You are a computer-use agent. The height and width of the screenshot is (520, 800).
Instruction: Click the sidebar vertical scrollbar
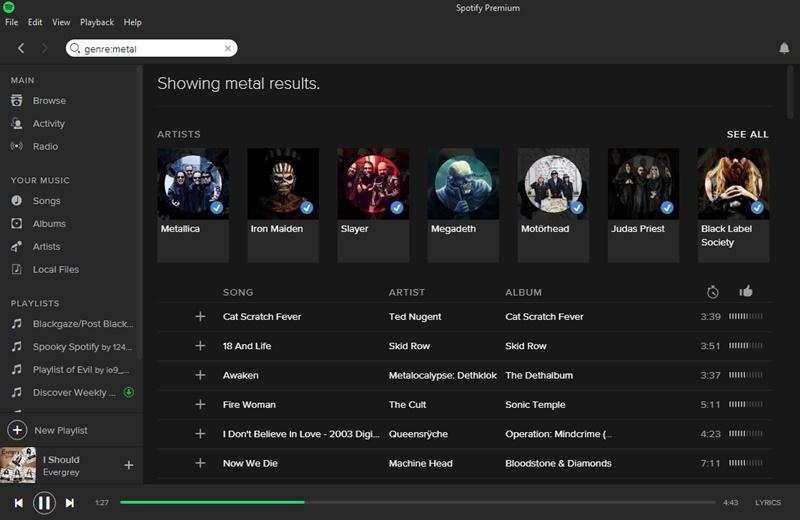point(139,212)
